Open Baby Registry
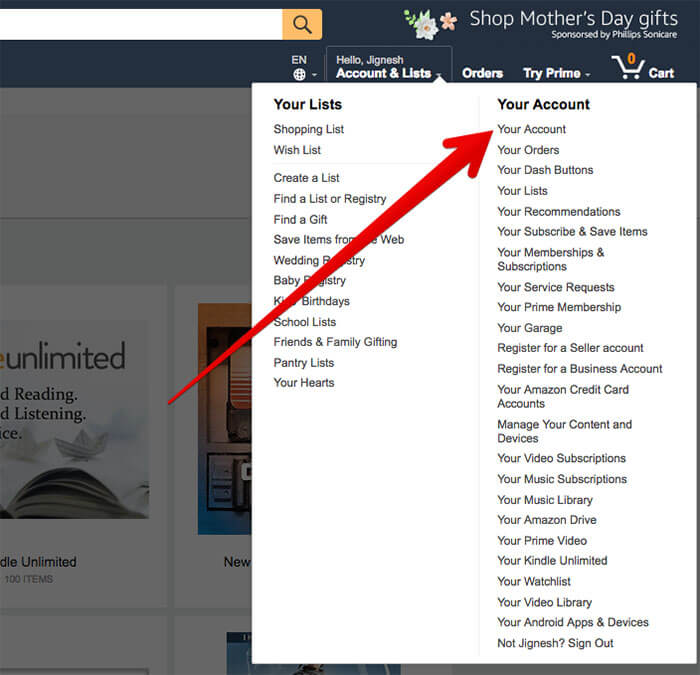This screenshot has width=700, height=675. coord(309,280)
